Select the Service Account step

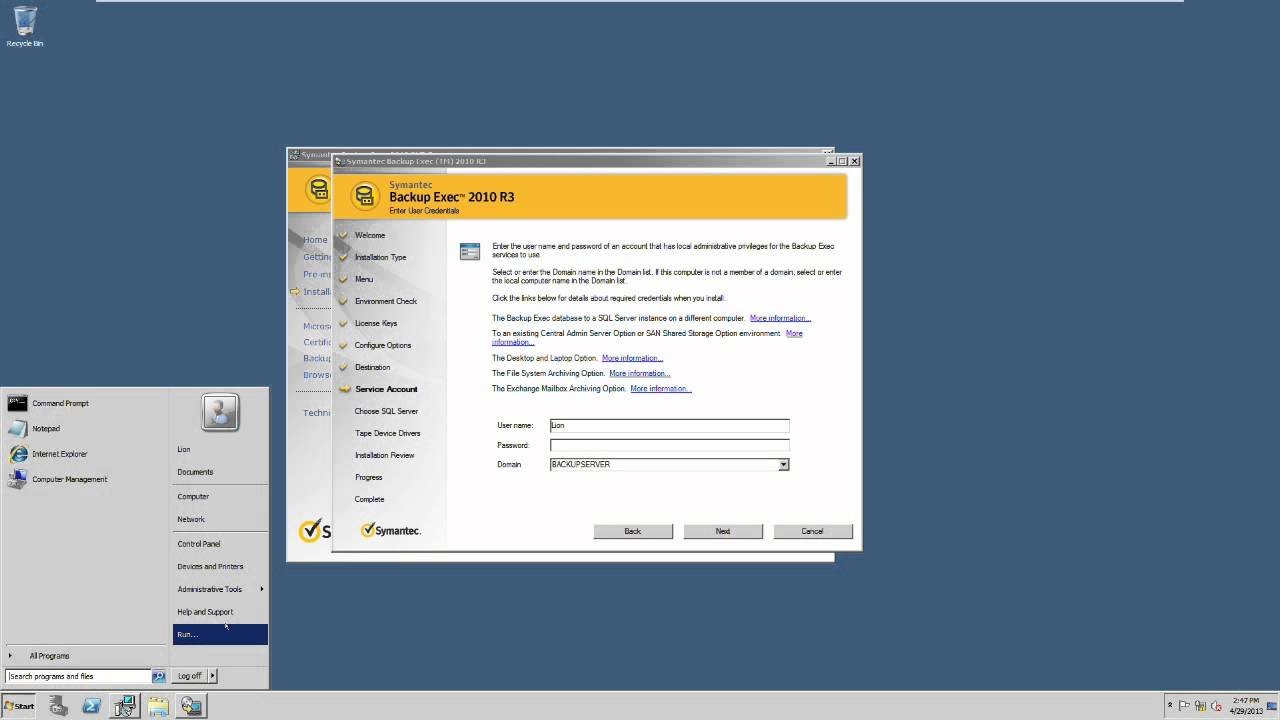386,389
